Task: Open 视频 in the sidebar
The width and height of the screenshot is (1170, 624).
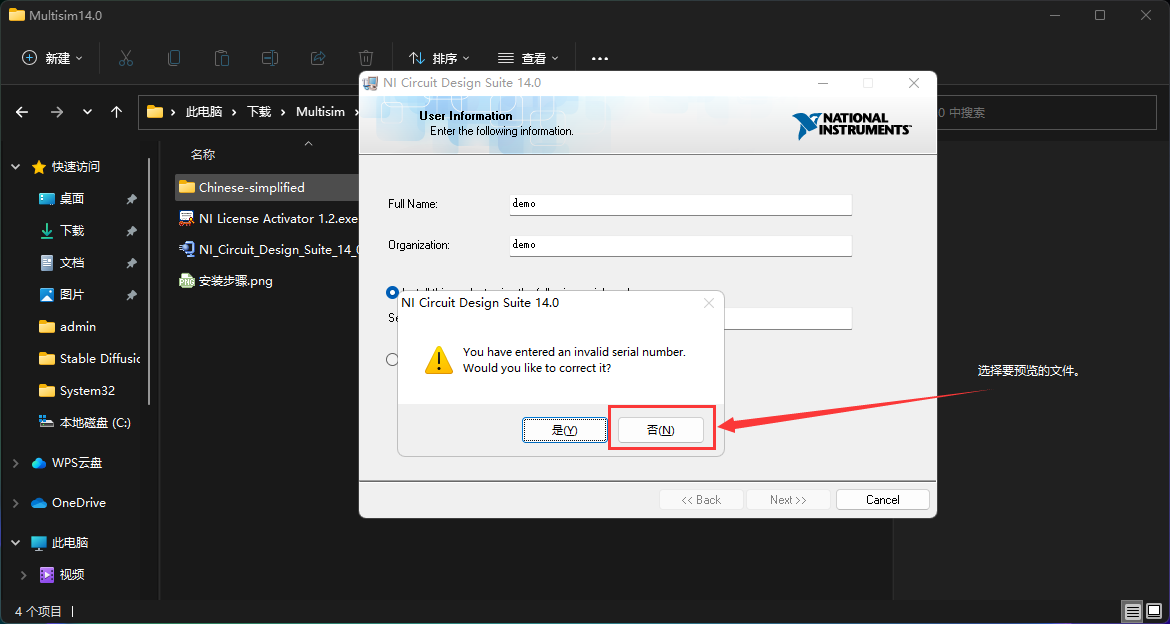Action: tap(72, 575)
